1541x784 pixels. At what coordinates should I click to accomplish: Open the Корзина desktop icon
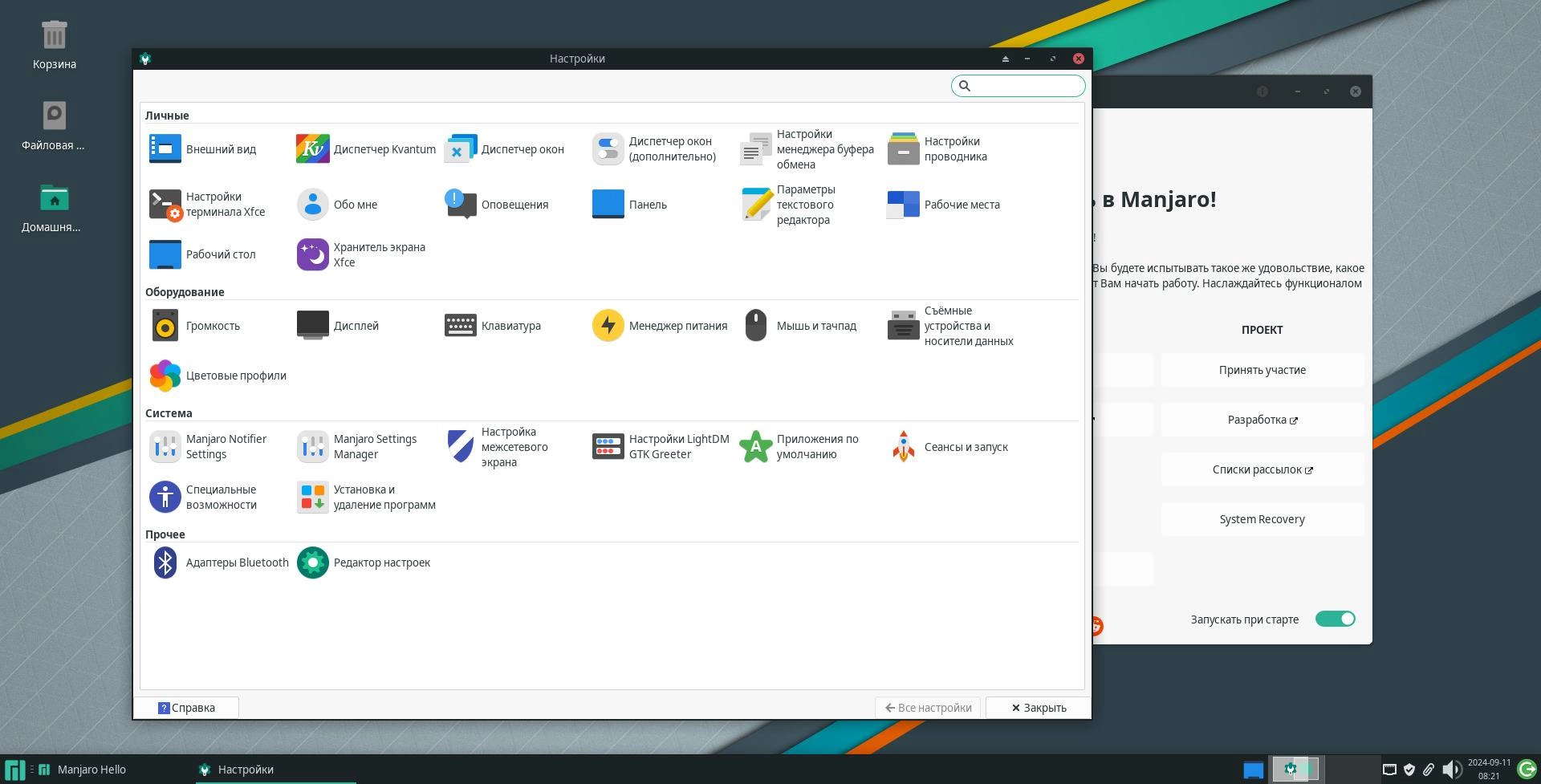tap(54, 44)
